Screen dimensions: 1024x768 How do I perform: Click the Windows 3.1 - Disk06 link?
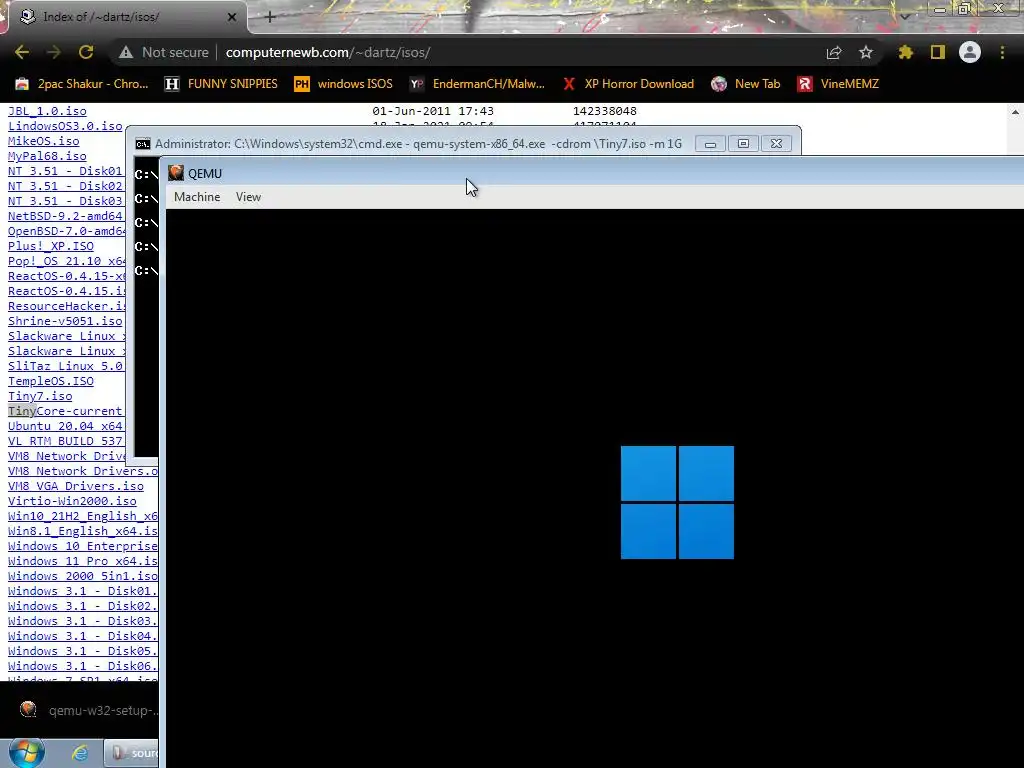click(x=82, y=666)
